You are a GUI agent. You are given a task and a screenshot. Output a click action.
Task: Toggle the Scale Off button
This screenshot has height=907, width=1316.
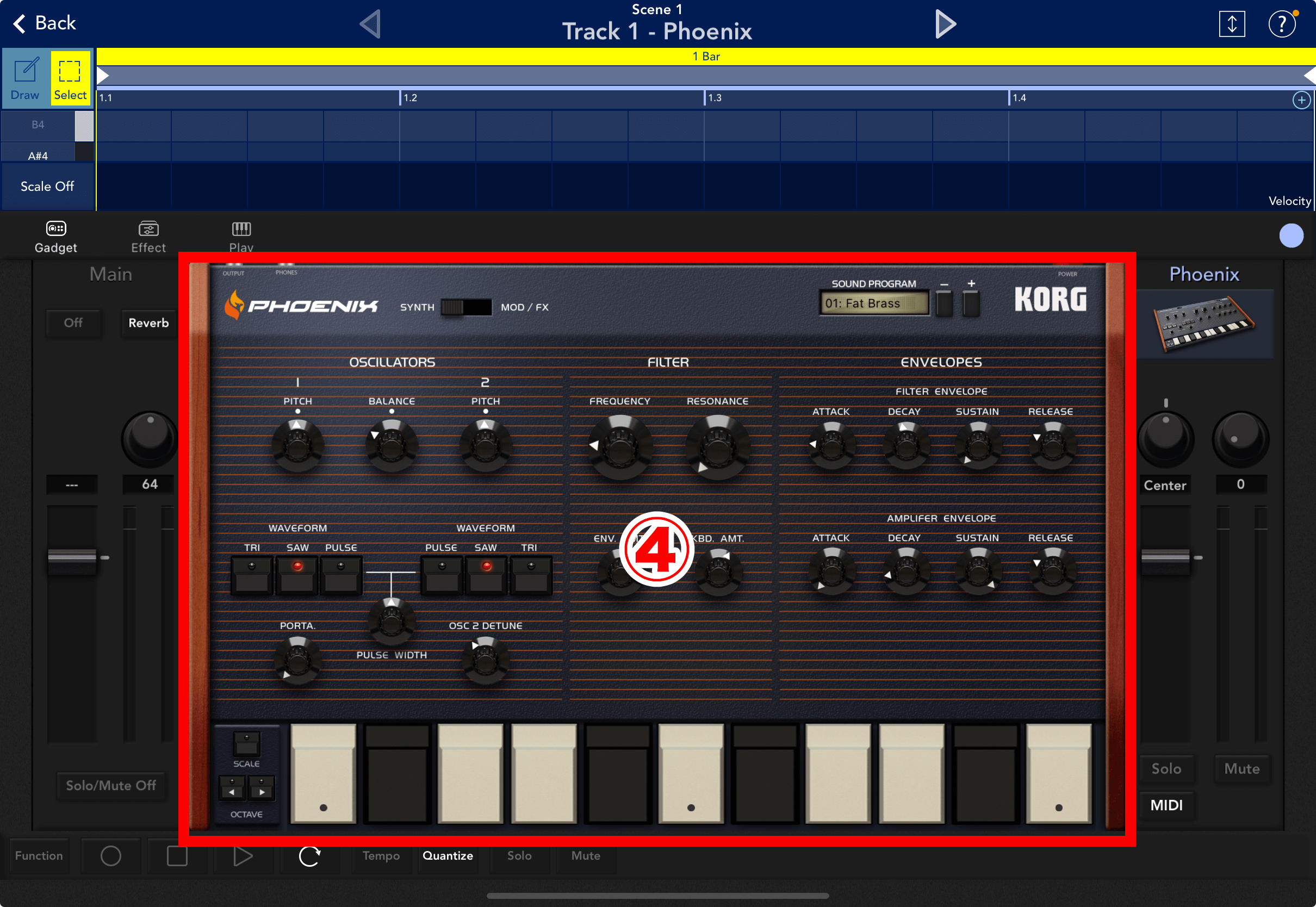point(48,187)
